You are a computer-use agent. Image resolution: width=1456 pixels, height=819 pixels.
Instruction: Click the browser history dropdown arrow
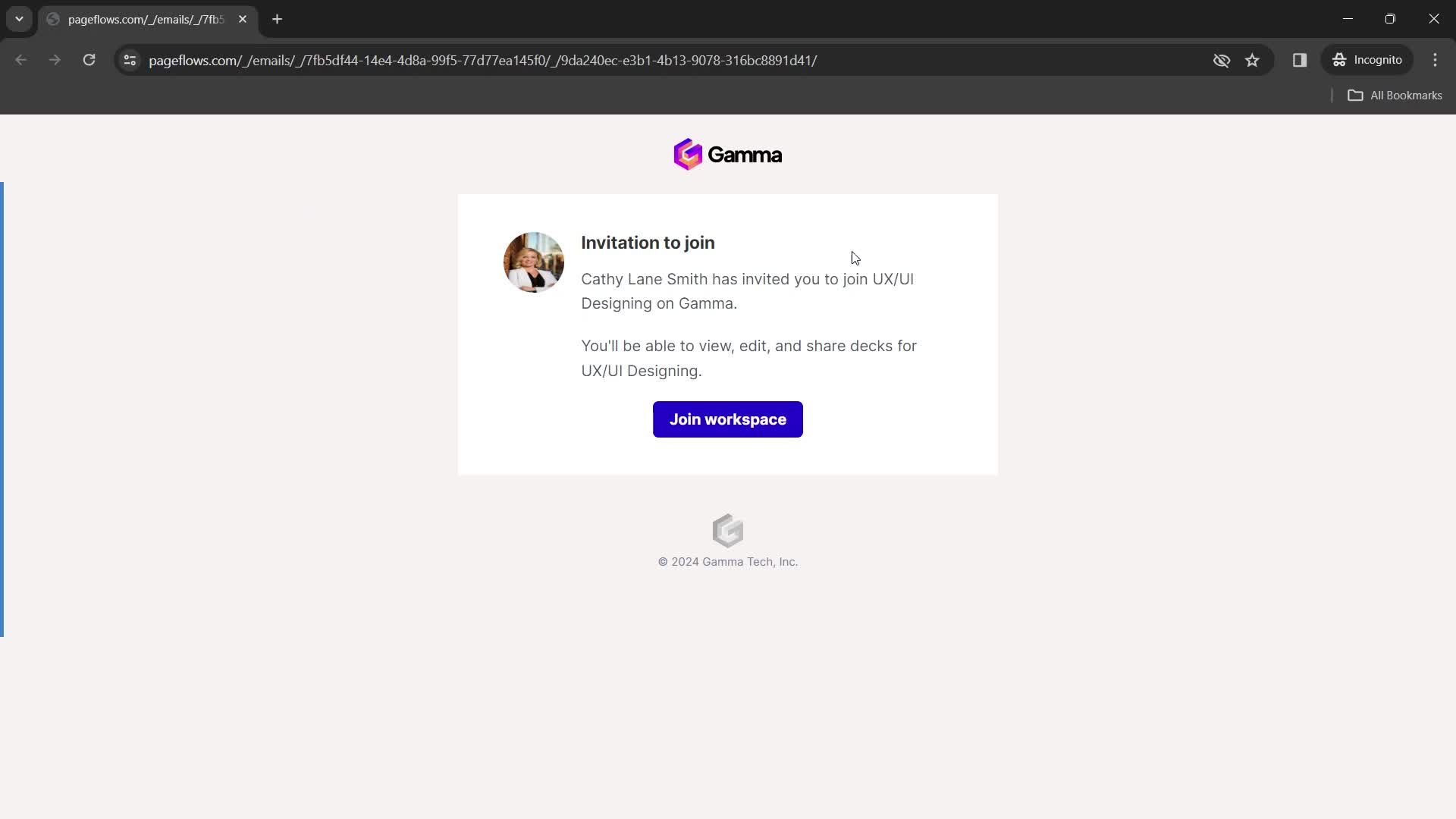(x=18, y=19)
